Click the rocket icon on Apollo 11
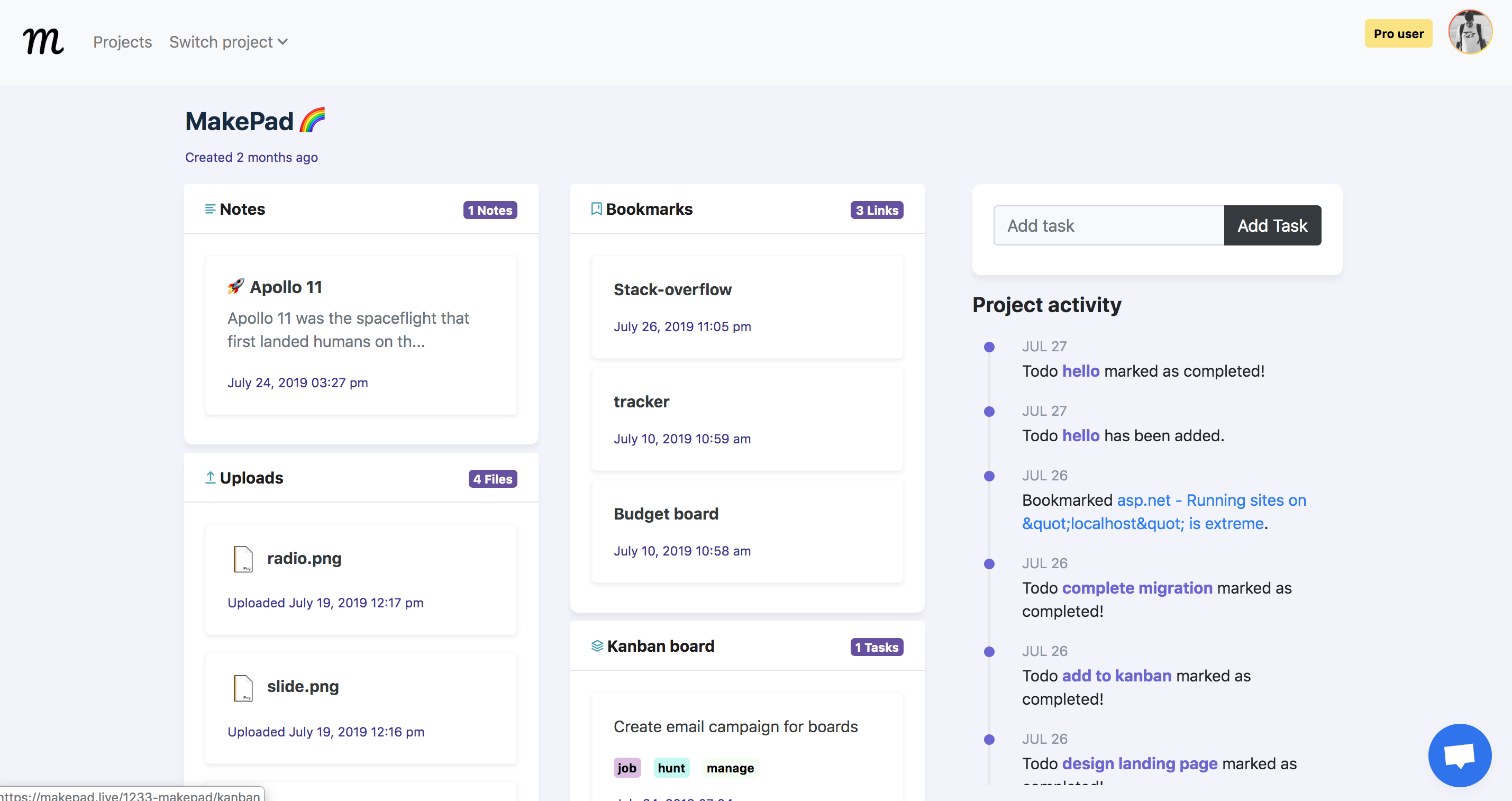The width and height of the screenshot is (1512, 801). (x=236, y=286)
